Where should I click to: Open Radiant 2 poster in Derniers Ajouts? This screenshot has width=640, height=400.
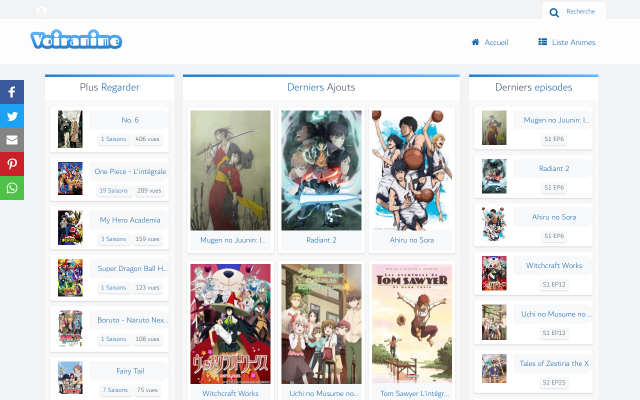coord(321,170)
